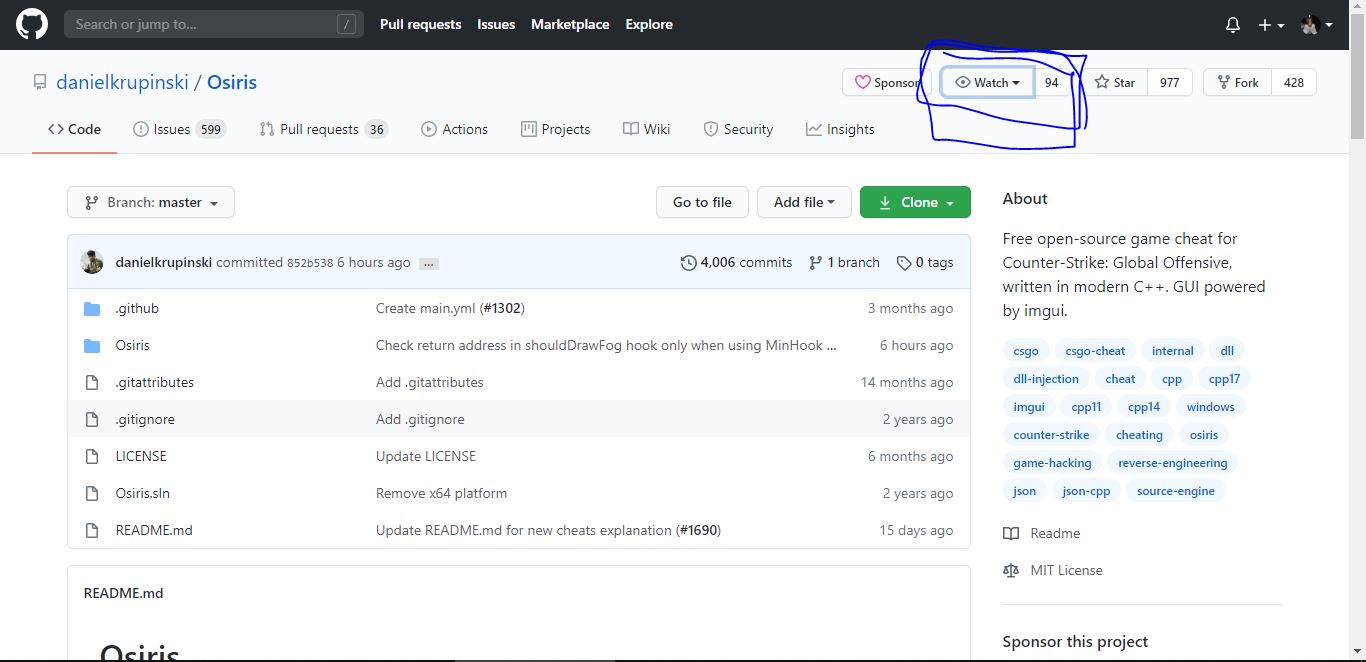Click the Go to file button
The image size is (1366, 662).
702,202
